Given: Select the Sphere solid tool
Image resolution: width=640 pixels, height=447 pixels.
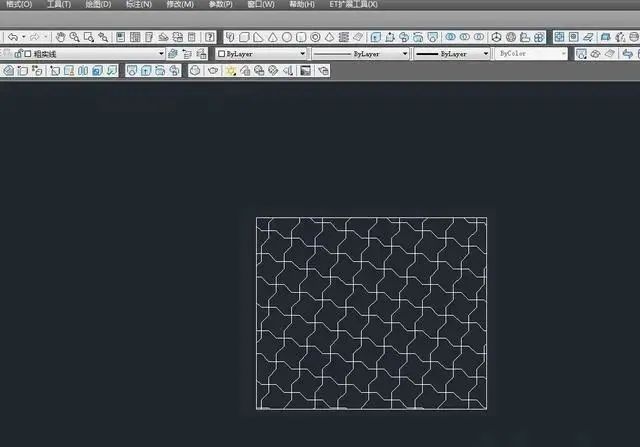Looking at the screenshot, I should coord(287,37).
